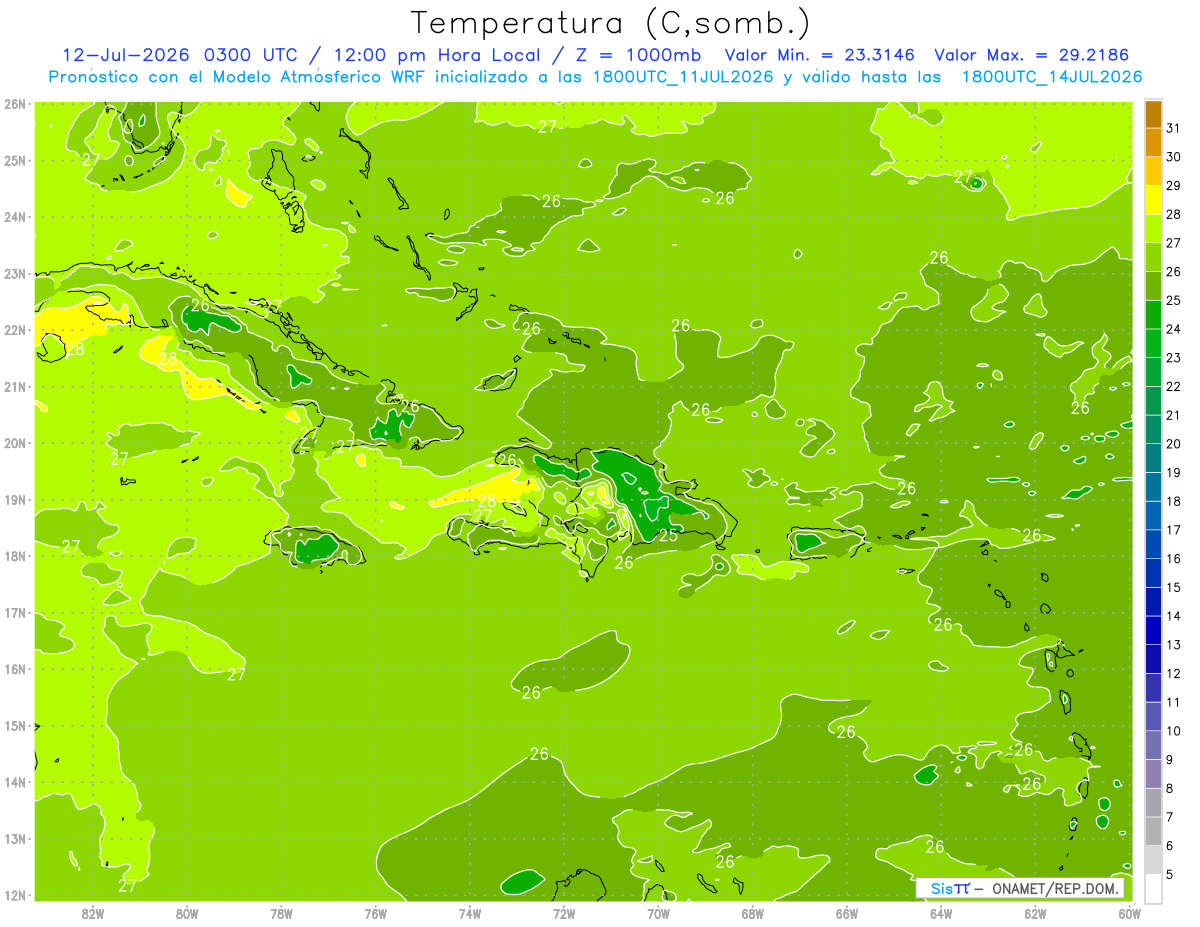Screen dimensions: 1200x927
Task: Click the "72W" longitude axis label
Action: click(x=564, y=912)
